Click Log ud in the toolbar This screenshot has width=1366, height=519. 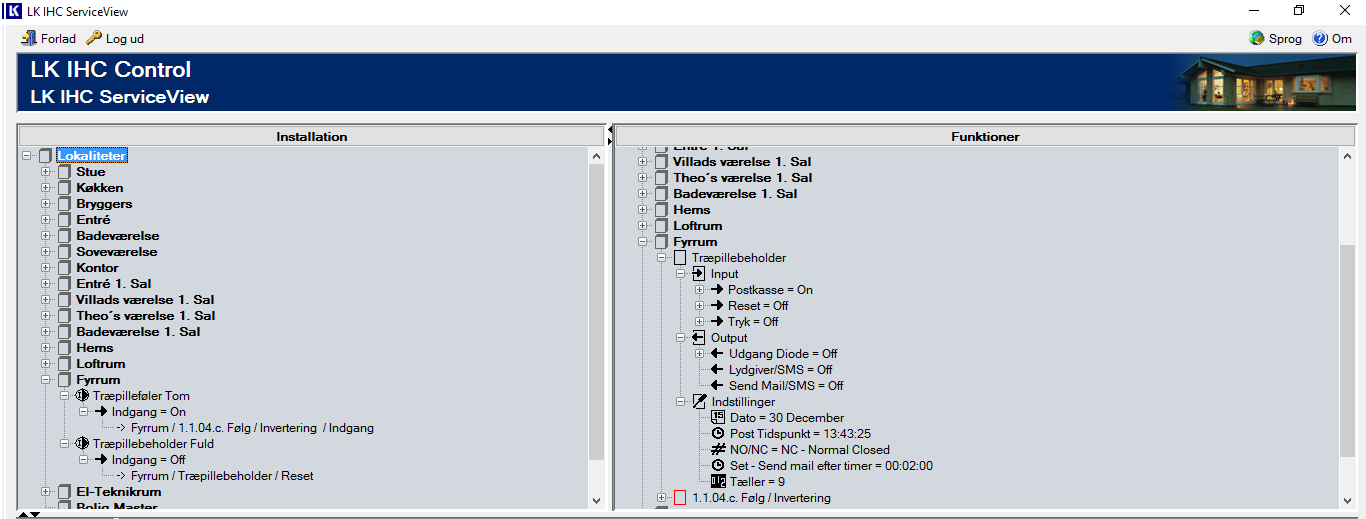pyautogui.click(x=115, y=39)
